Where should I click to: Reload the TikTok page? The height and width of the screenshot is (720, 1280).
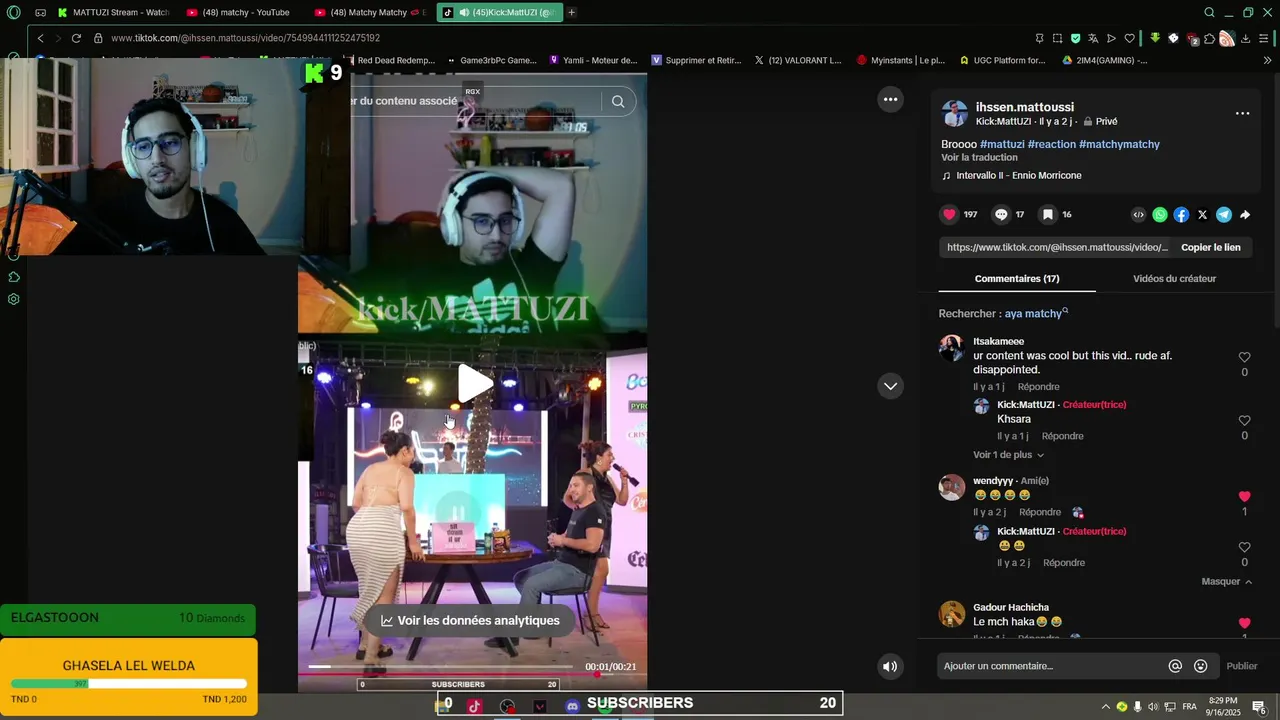[x=76, y=38]
